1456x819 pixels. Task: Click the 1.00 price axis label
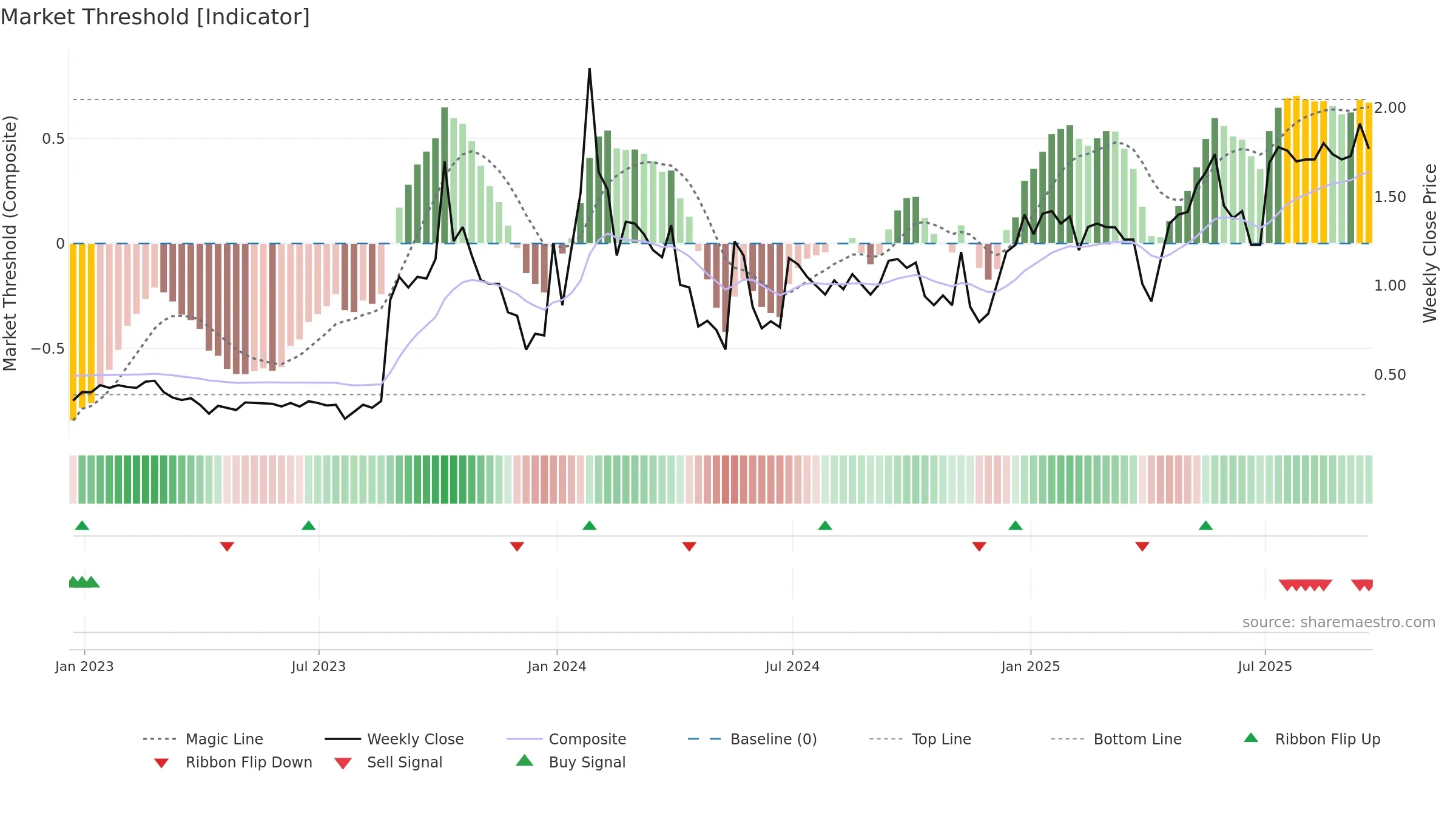(1390, 286)
